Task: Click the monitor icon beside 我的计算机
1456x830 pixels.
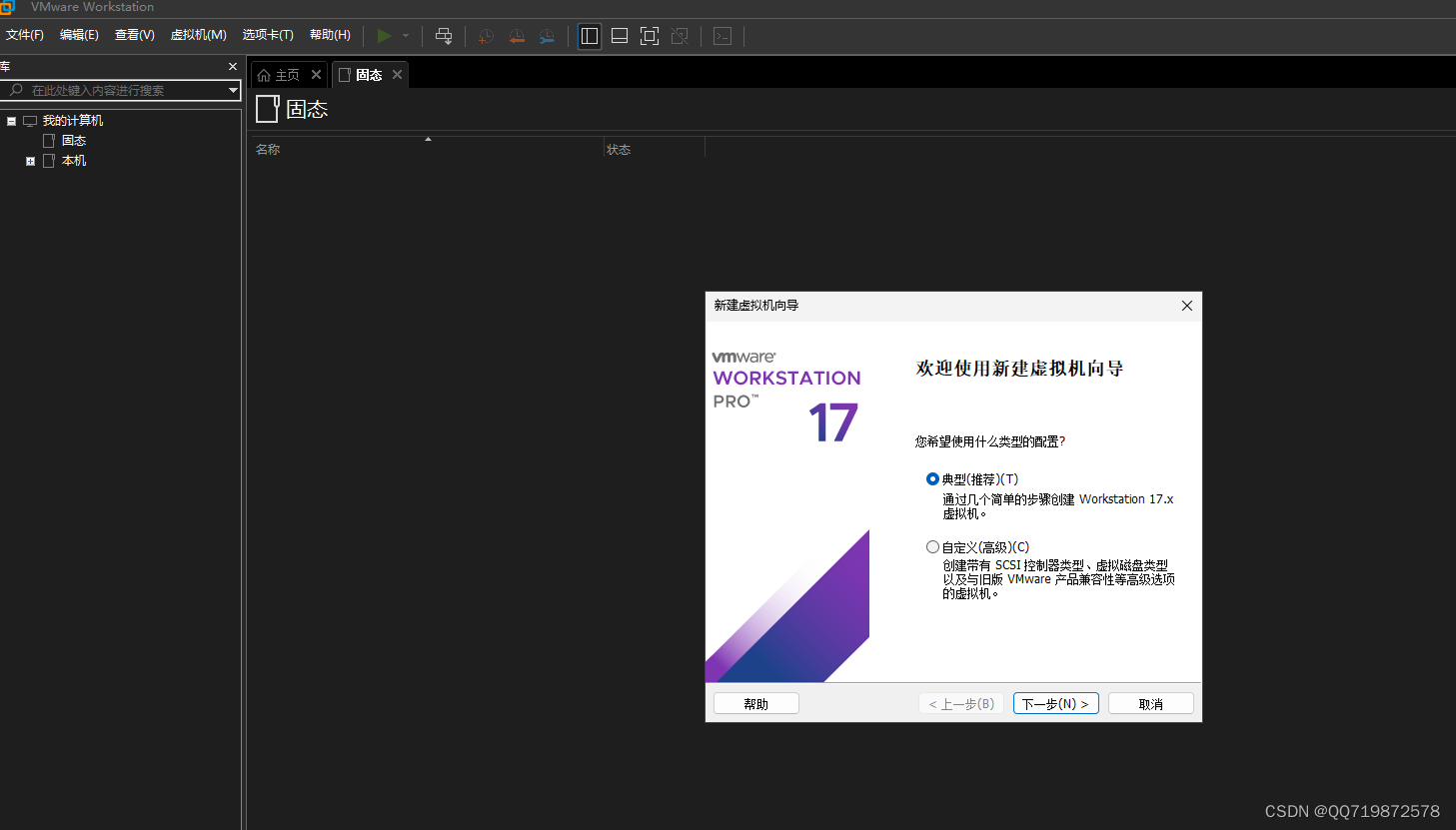Action: pos(30,121)
